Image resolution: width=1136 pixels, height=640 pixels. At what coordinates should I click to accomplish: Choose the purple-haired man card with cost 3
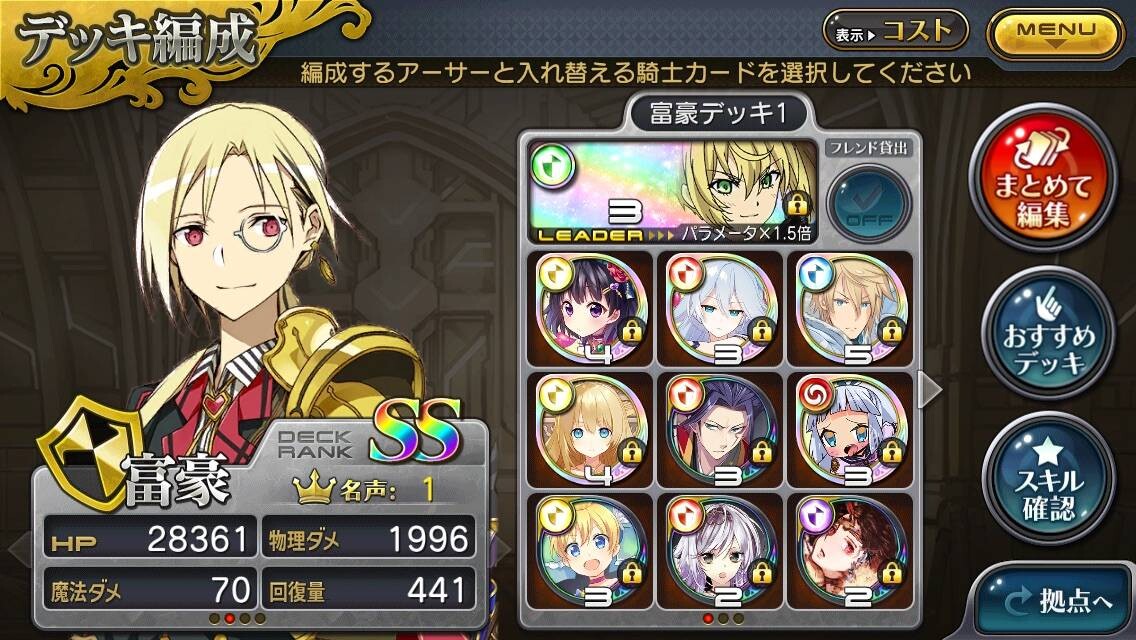click(719, 430)
